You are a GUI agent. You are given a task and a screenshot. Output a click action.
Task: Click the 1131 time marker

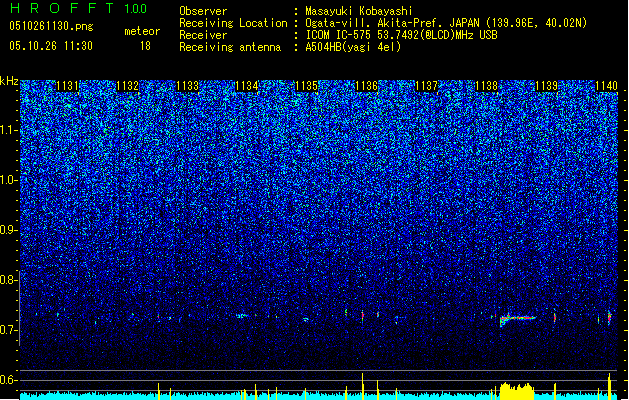(67, 86)
